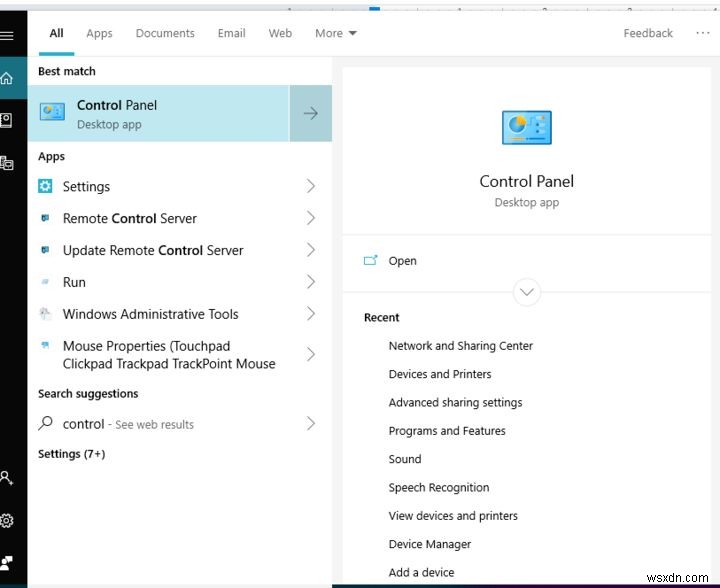This screenshot has width=720, height=588.
Task: Click the Remote Control Server icon
Action: coord(45,218)
